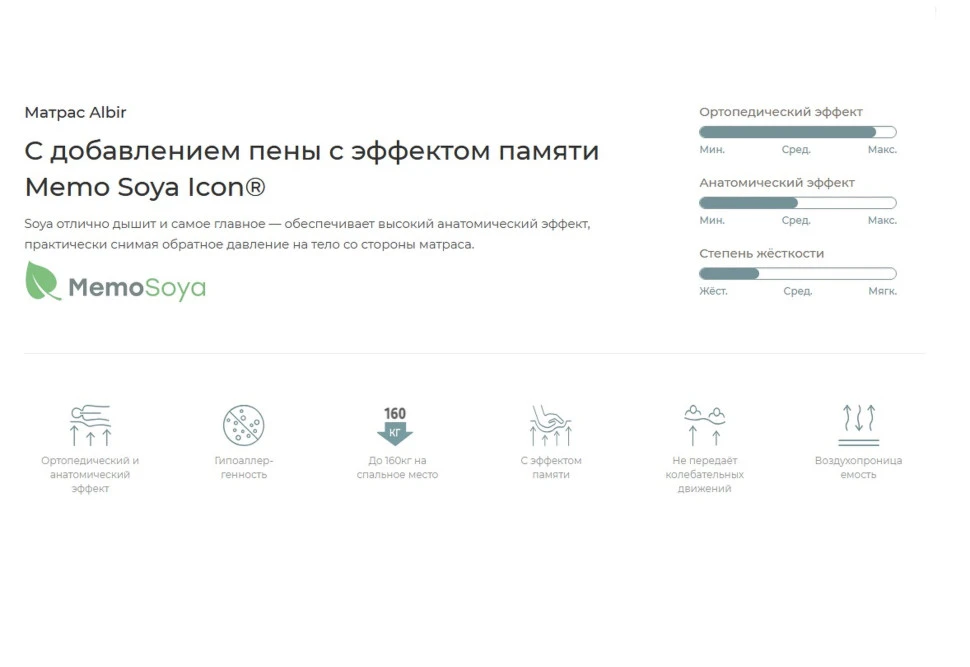Click the Ортопедический эффект progress bar
970x667 pixels.
tap(797, 132)
